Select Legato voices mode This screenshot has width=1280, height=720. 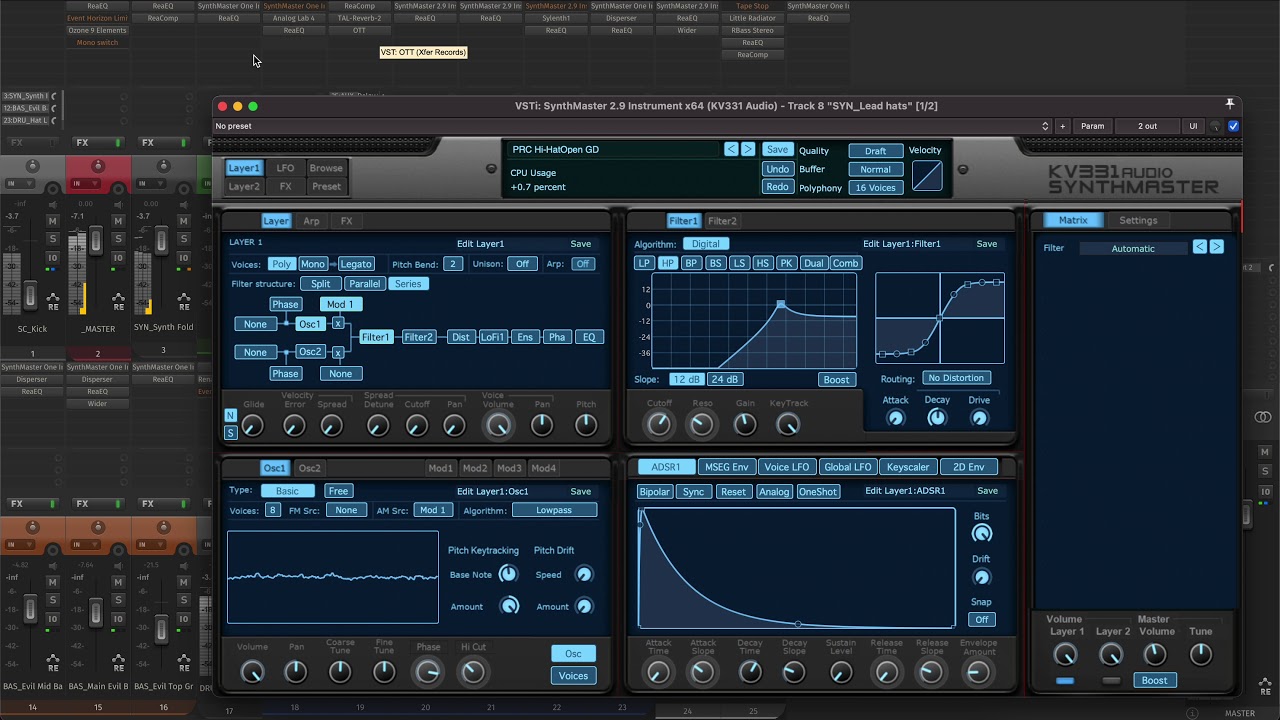point(355,264)
